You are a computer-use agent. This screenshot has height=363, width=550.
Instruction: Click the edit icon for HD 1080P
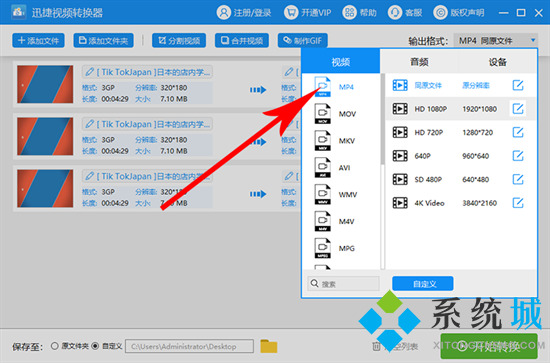pyautogui.click(x=518, y=109)
